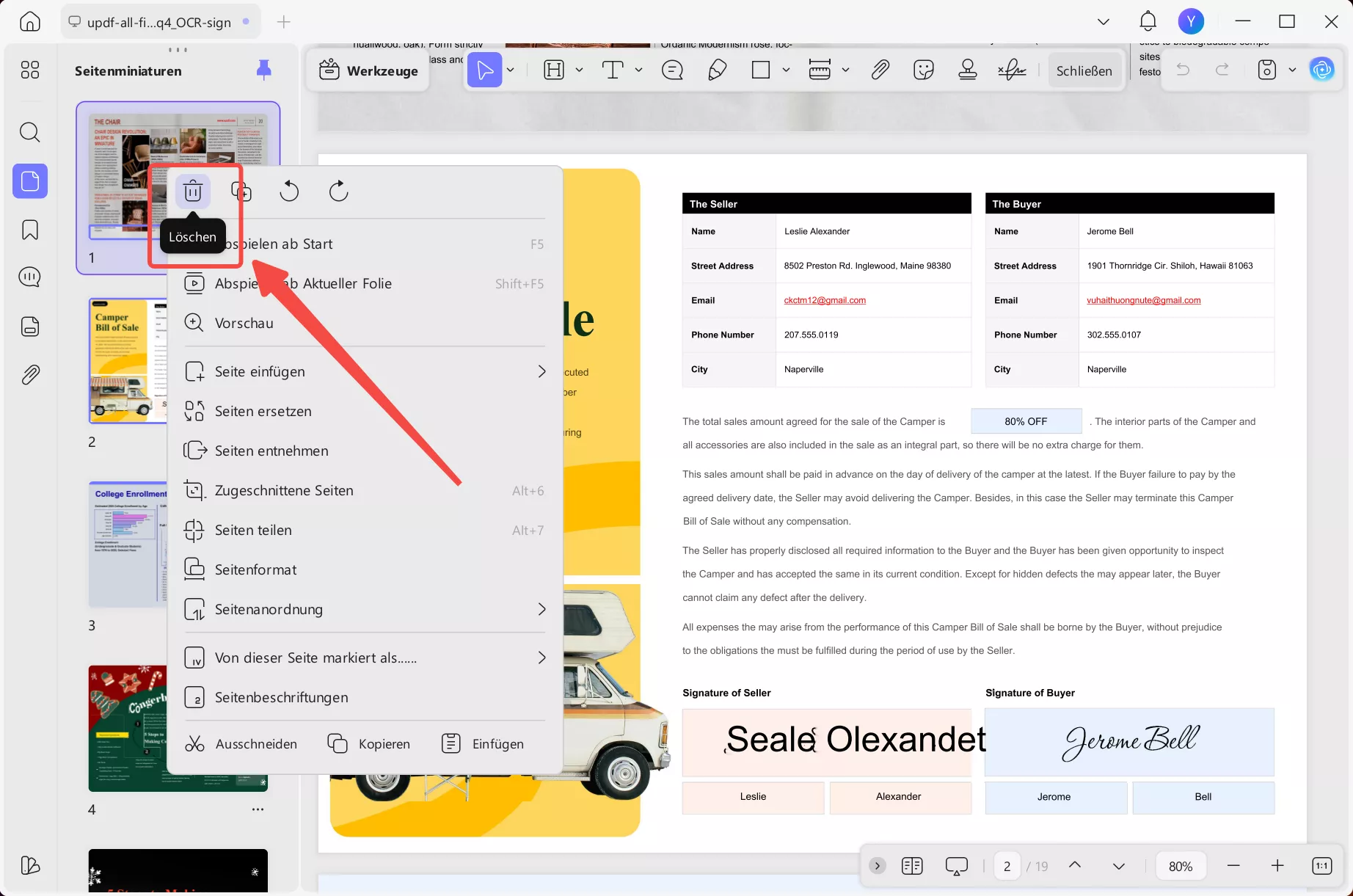1353x896 pixels.
Task: Open the Sticker tool
Action: (923, 70)
